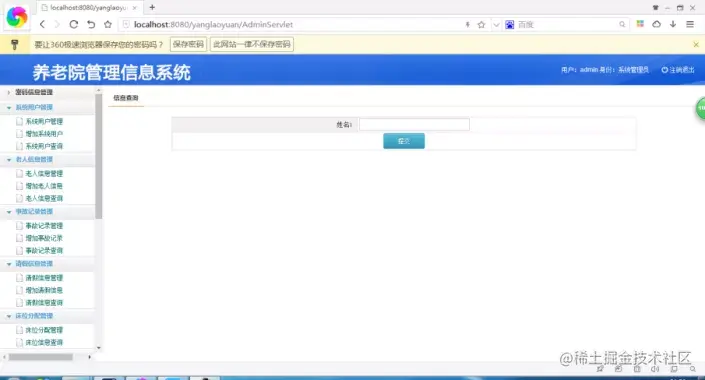Click the skin shirt icon in title bar
Image resolution: width=705 pixels, height=380 pixels.
click(656, 8)
